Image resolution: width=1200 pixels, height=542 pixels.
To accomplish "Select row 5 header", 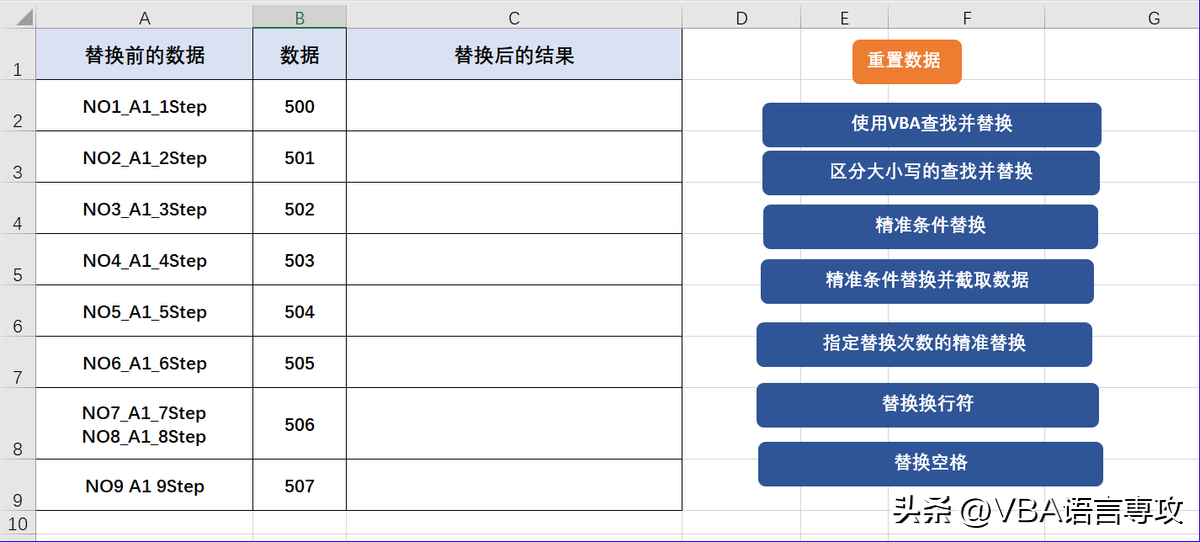I will [18, 260].
